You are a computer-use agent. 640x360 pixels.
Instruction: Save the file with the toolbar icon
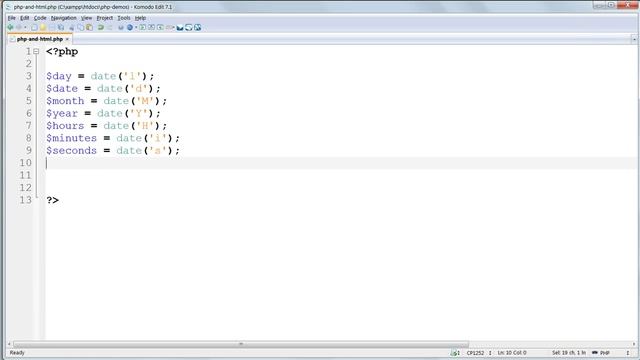coord(52,27)
